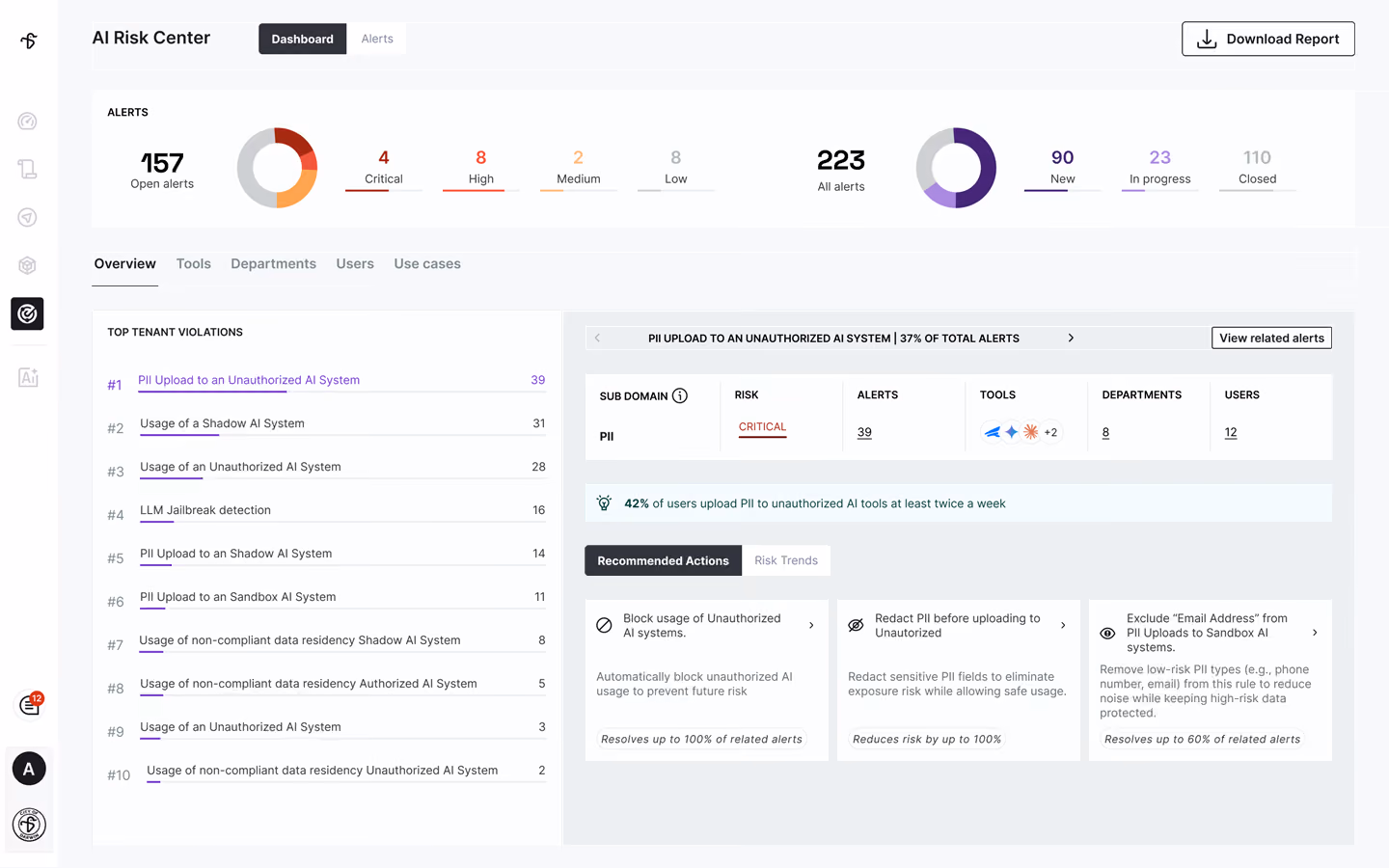This screenshot has height=868, width=1389.
Task: Filter by 4 Critical alerts
Action: (383, 168)
